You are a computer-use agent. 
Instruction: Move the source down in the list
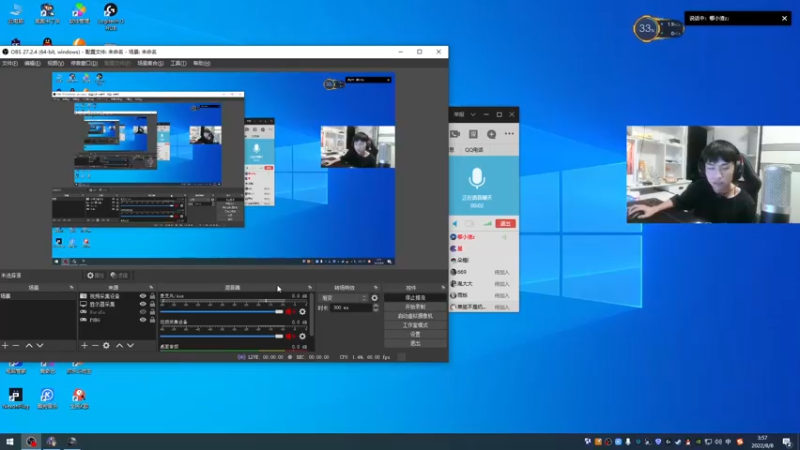tap(131, 345)
